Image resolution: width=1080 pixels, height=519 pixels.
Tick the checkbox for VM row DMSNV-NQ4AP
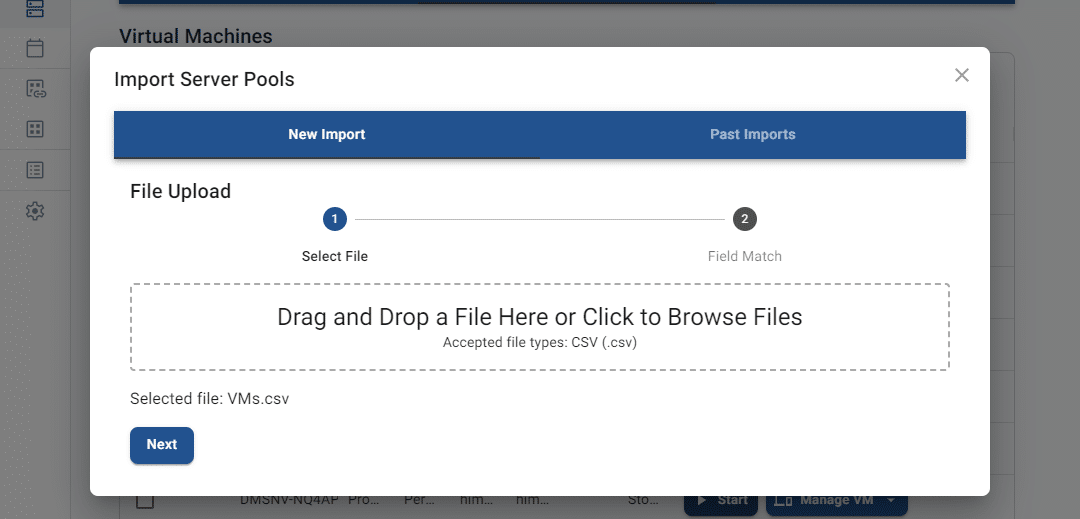coord(145,501)
